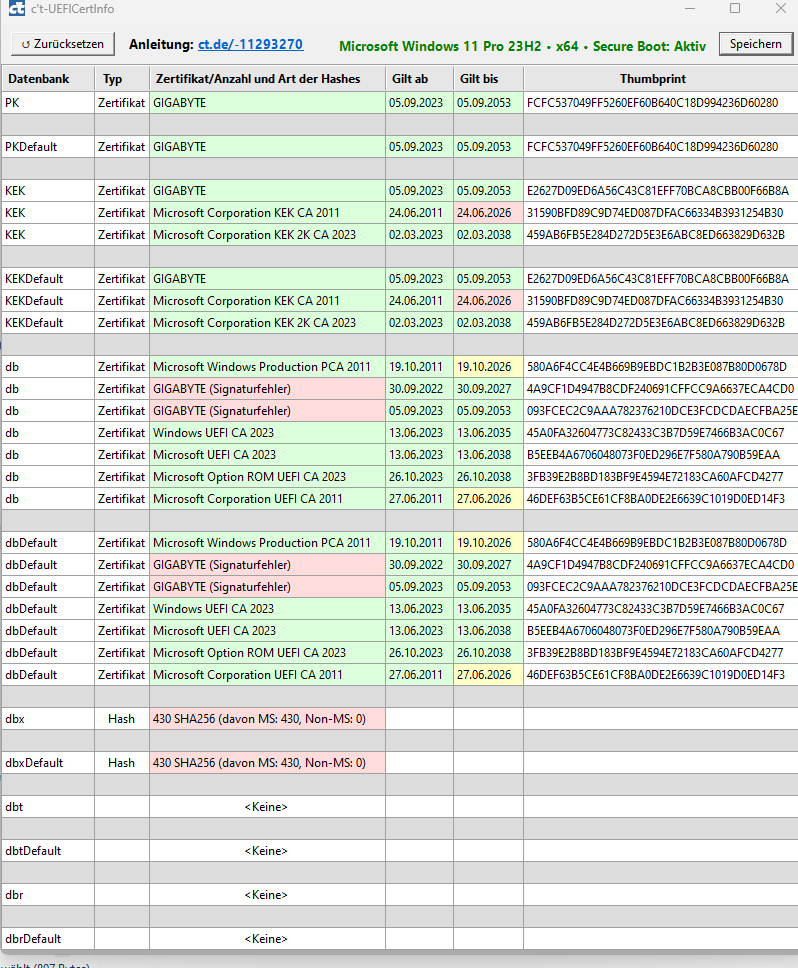Click the <Keine> entry in dbtDefault row

[267, 851]
